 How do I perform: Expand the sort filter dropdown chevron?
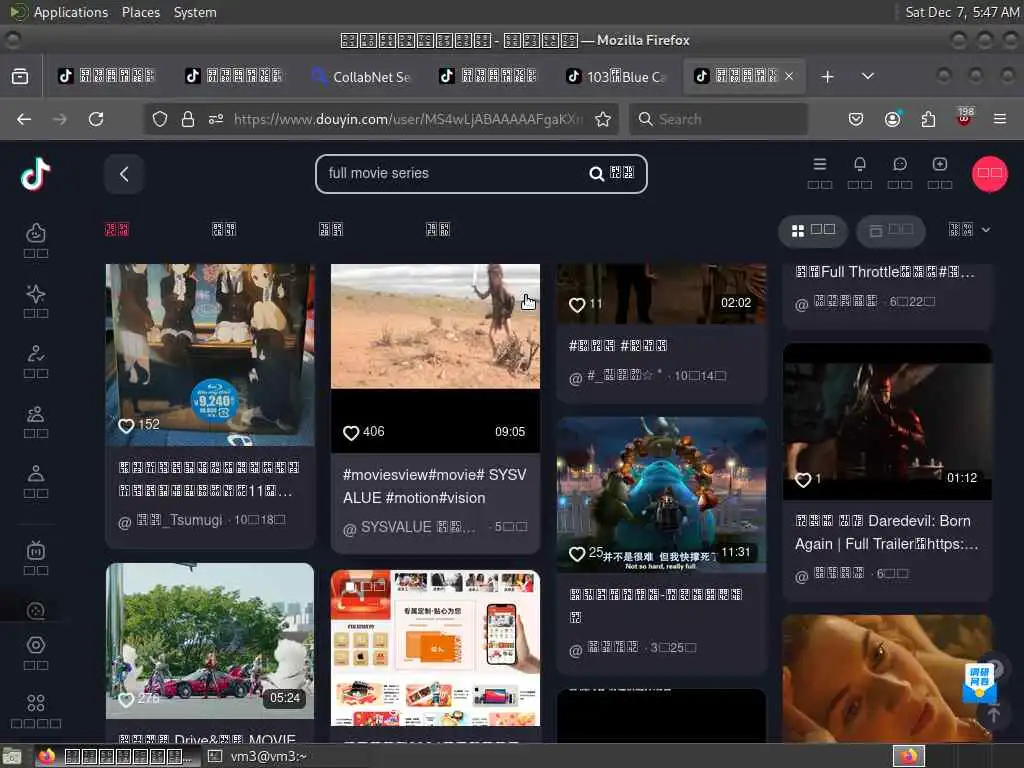(986, 230)
